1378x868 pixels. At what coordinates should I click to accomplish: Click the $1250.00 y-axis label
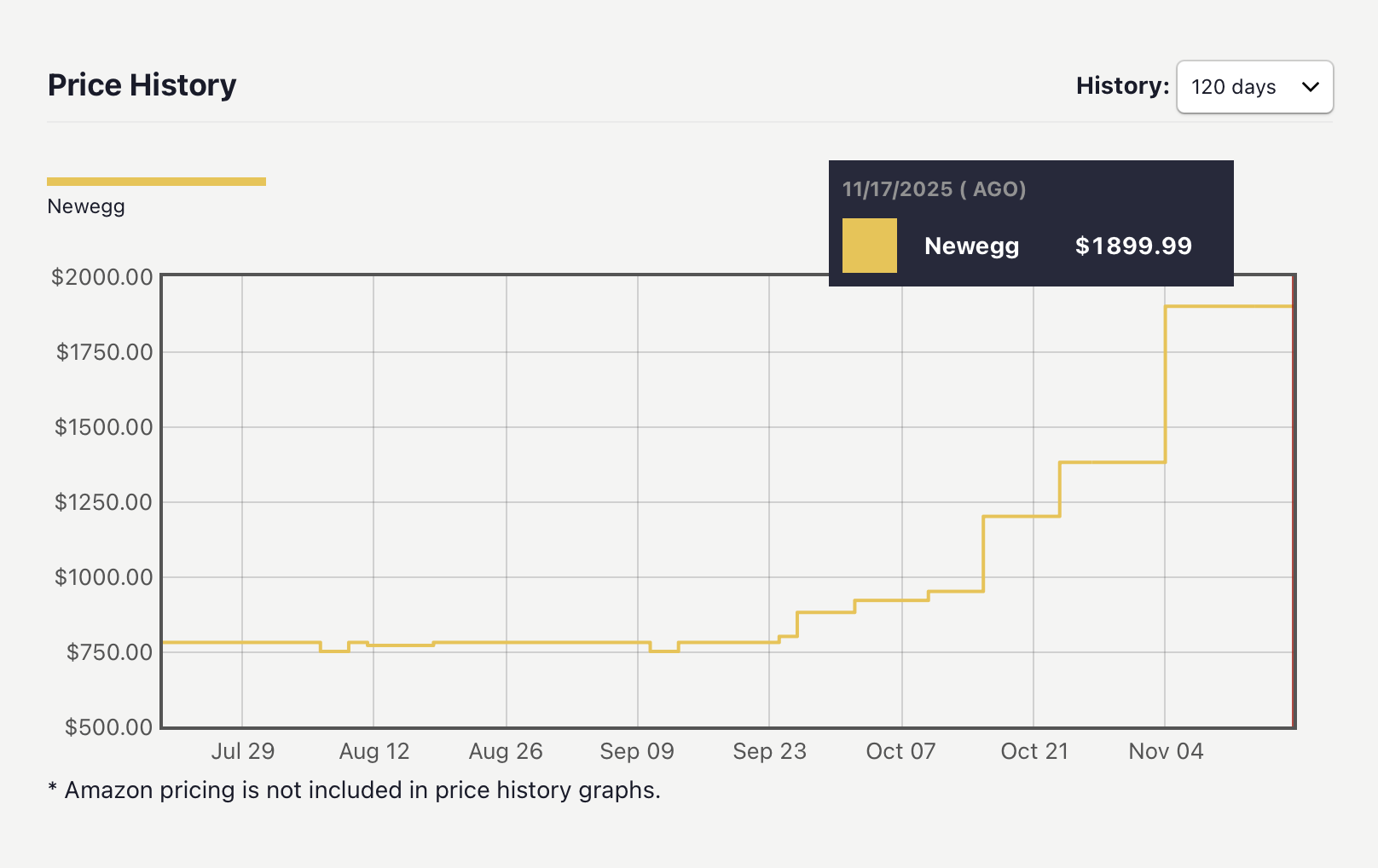103,502
